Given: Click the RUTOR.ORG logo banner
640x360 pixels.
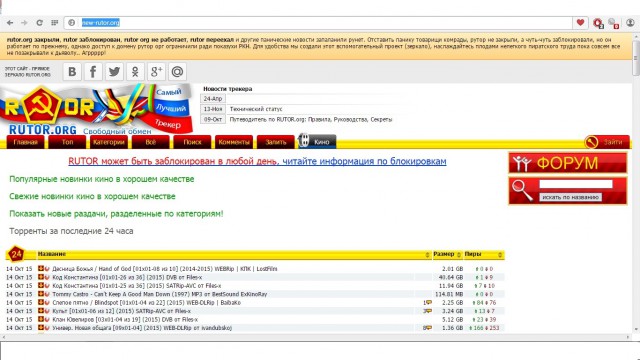Looking at the screenshot, I should (x=96, y=110).
